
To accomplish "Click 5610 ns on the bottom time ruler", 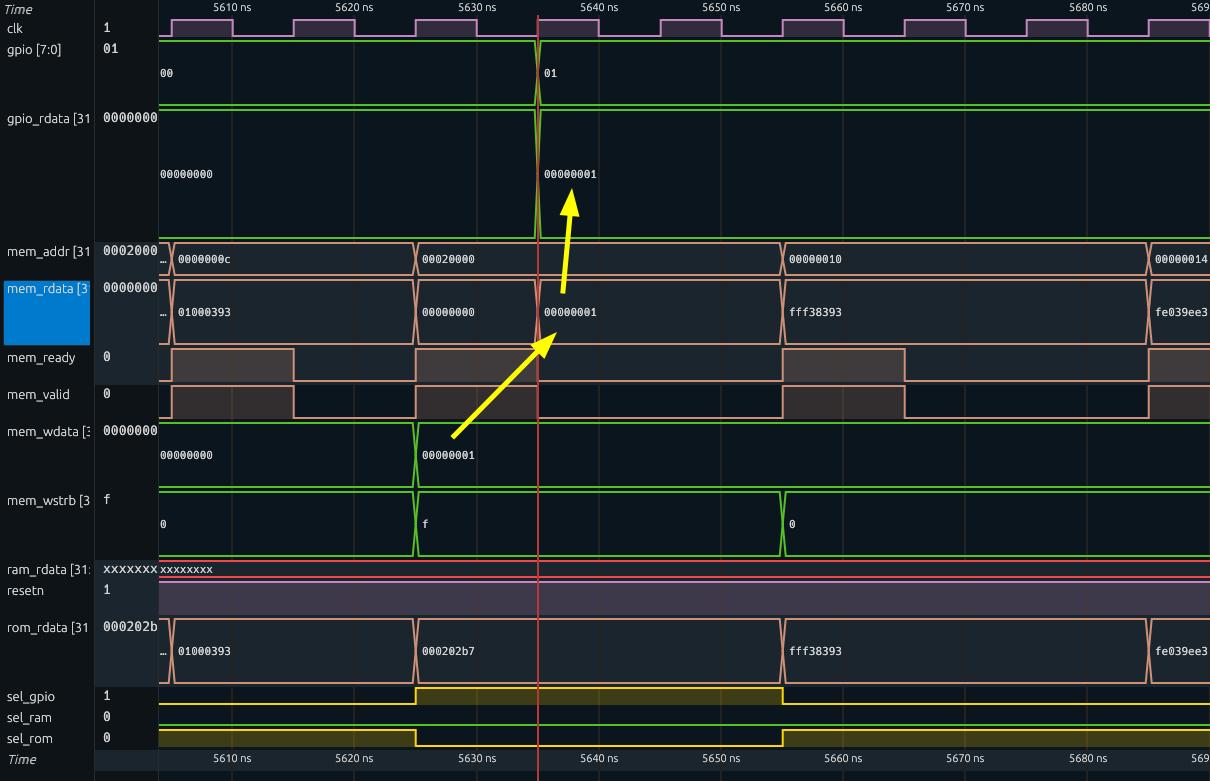I will pyautogui.click(x=232, y=759).
